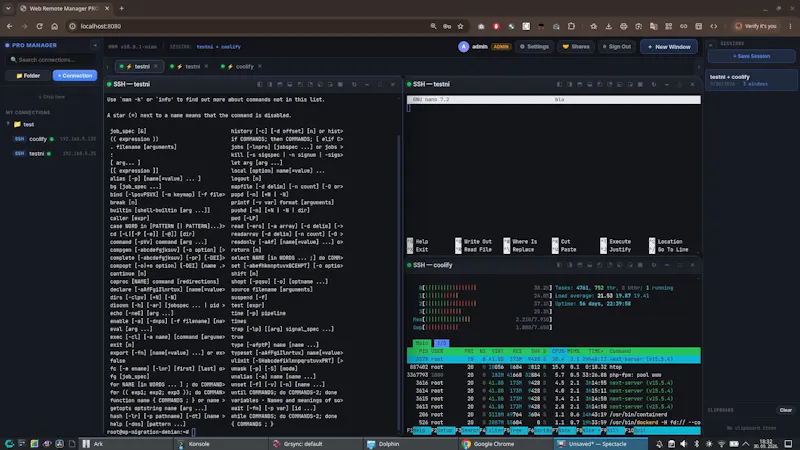Viewport: 800px width, 450px height.
Task: Bookmark this page with the star icon
Action: (x=460, y=26)
